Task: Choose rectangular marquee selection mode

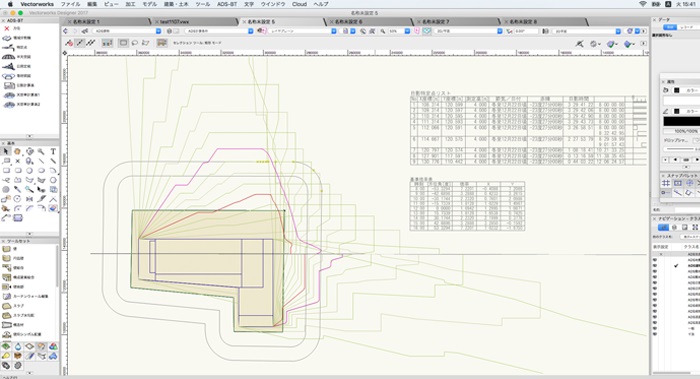Action: tap(123, 43)
